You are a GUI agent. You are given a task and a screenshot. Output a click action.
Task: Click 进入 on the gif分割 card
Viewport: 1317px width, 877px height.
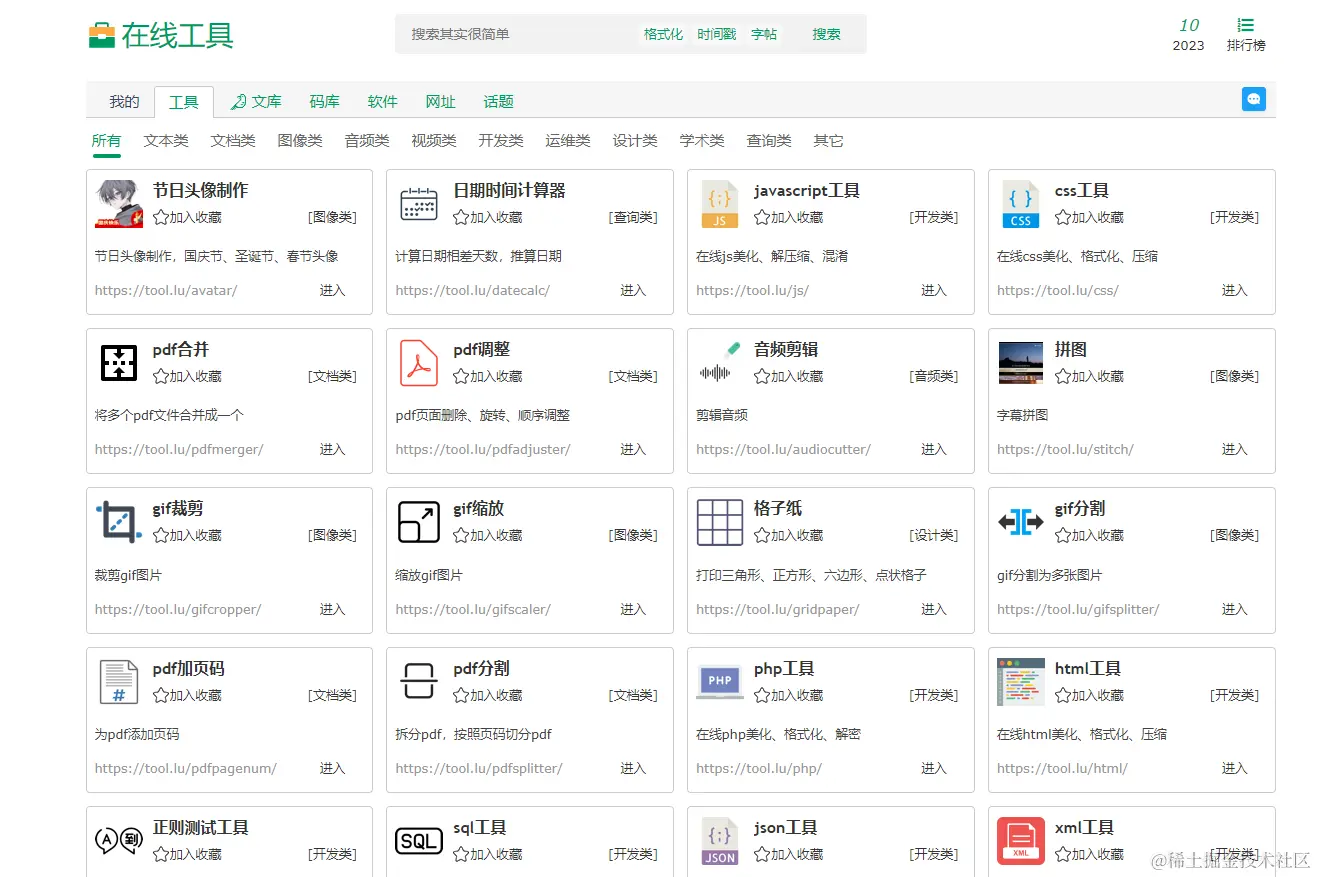(1234, 609)
